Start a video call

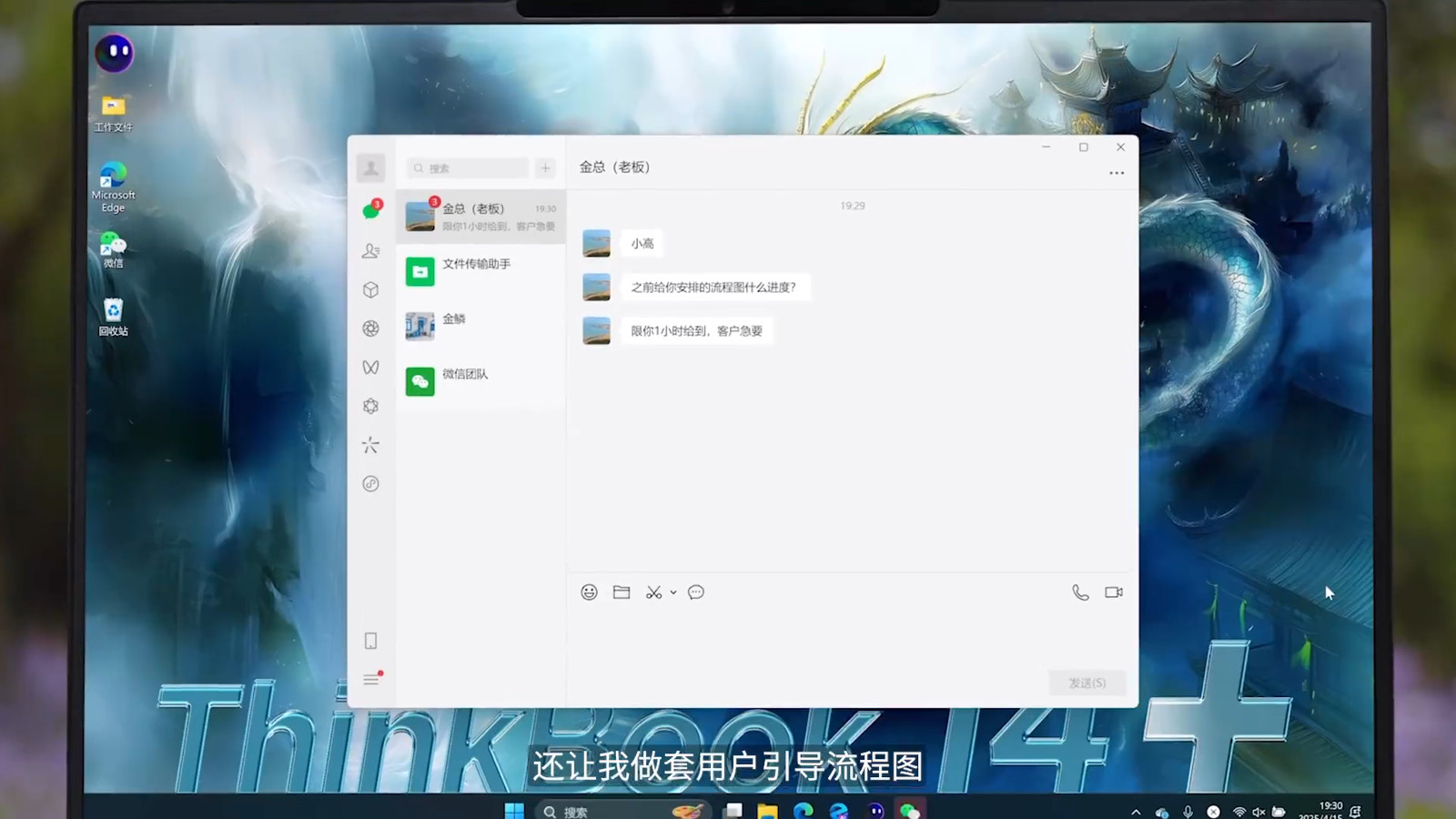[x=1114, y=592]
